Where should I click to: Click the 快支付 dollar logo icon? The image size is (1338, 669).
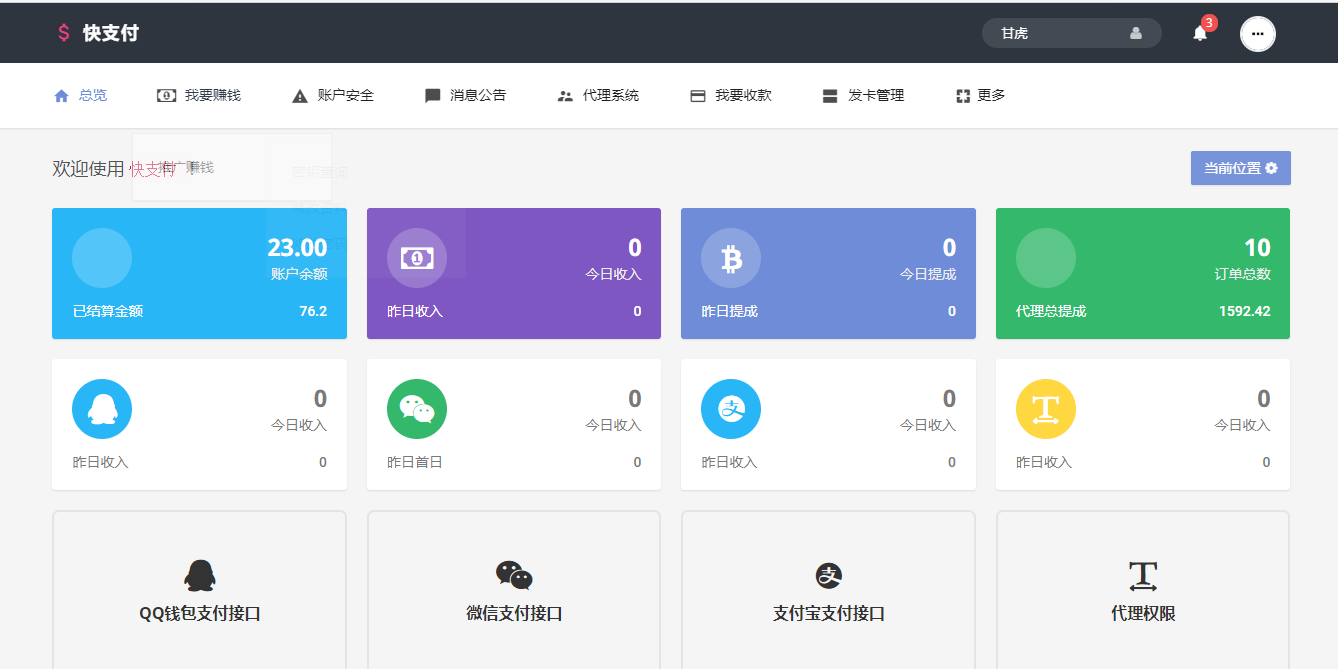64,33
